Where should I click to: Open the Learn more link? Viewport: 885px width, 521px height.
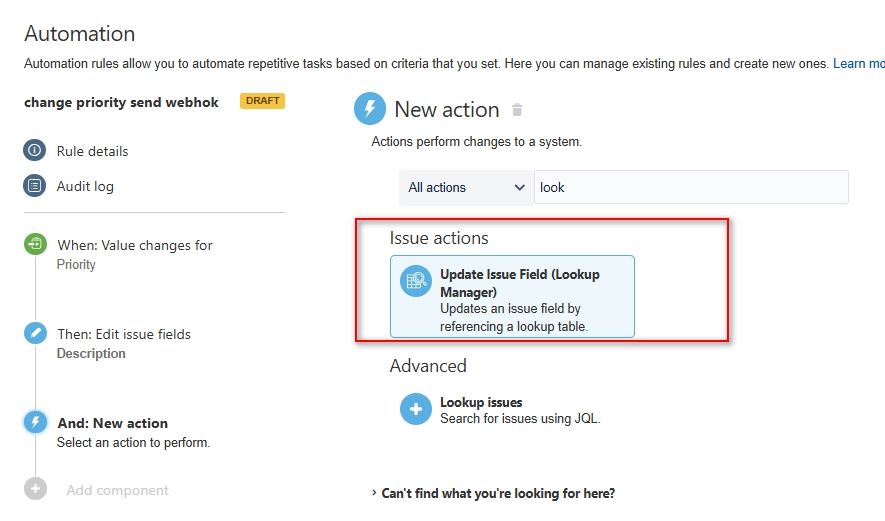click(x=858, y=63)
